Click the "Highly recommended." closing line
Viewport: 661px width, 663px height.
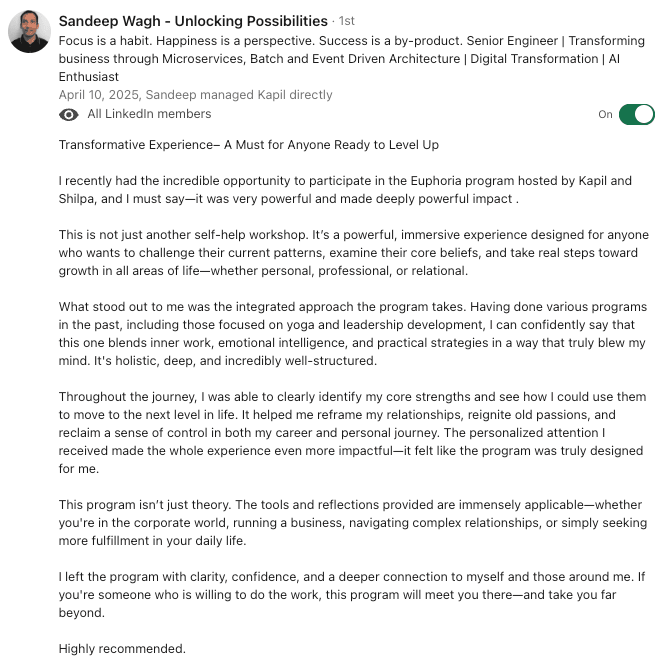pyautogui.click(x=122, y=649)
